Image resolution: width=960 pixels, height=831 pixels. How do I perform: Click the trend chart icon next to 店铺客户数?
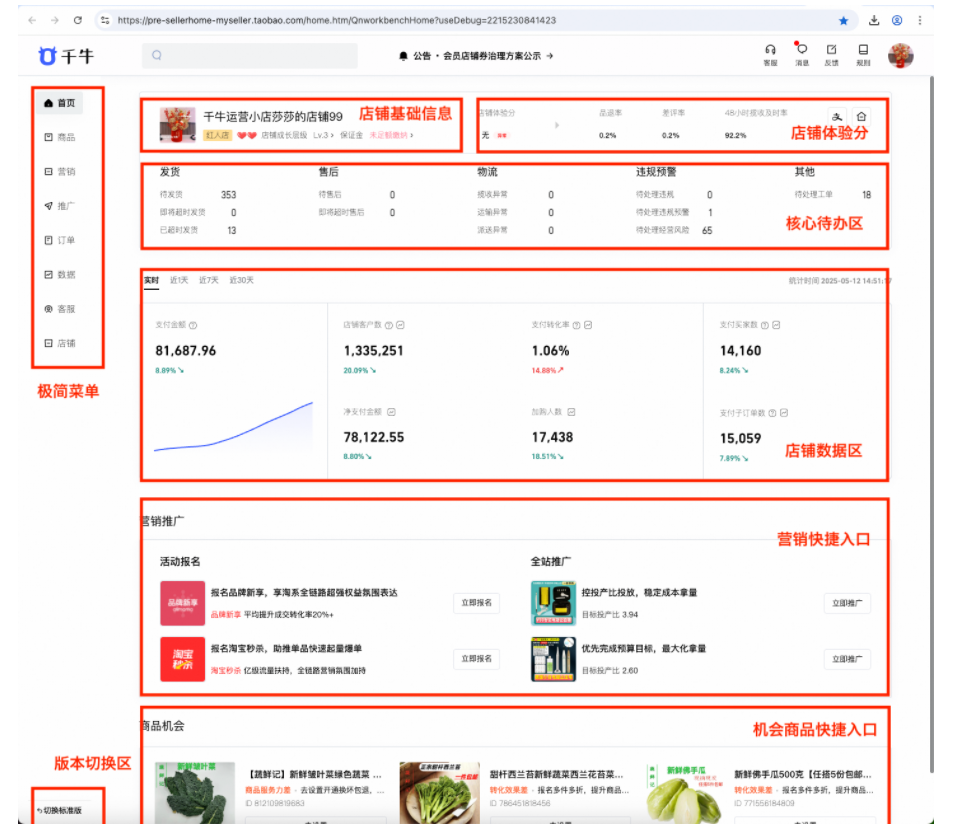coord(400,325)
